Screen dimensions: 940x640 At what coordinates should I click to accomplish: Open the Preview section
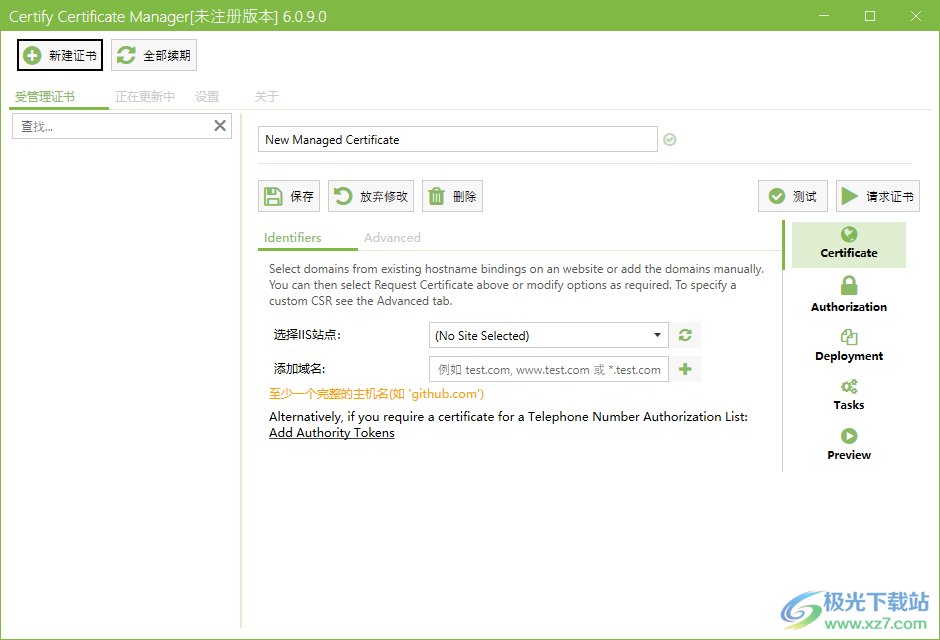pyautogui.click(x=848, y=444)
